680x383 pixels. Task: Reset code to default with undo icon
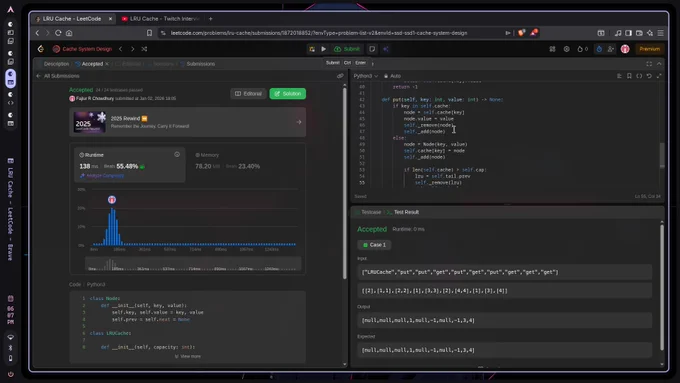(x=649, y=76)
